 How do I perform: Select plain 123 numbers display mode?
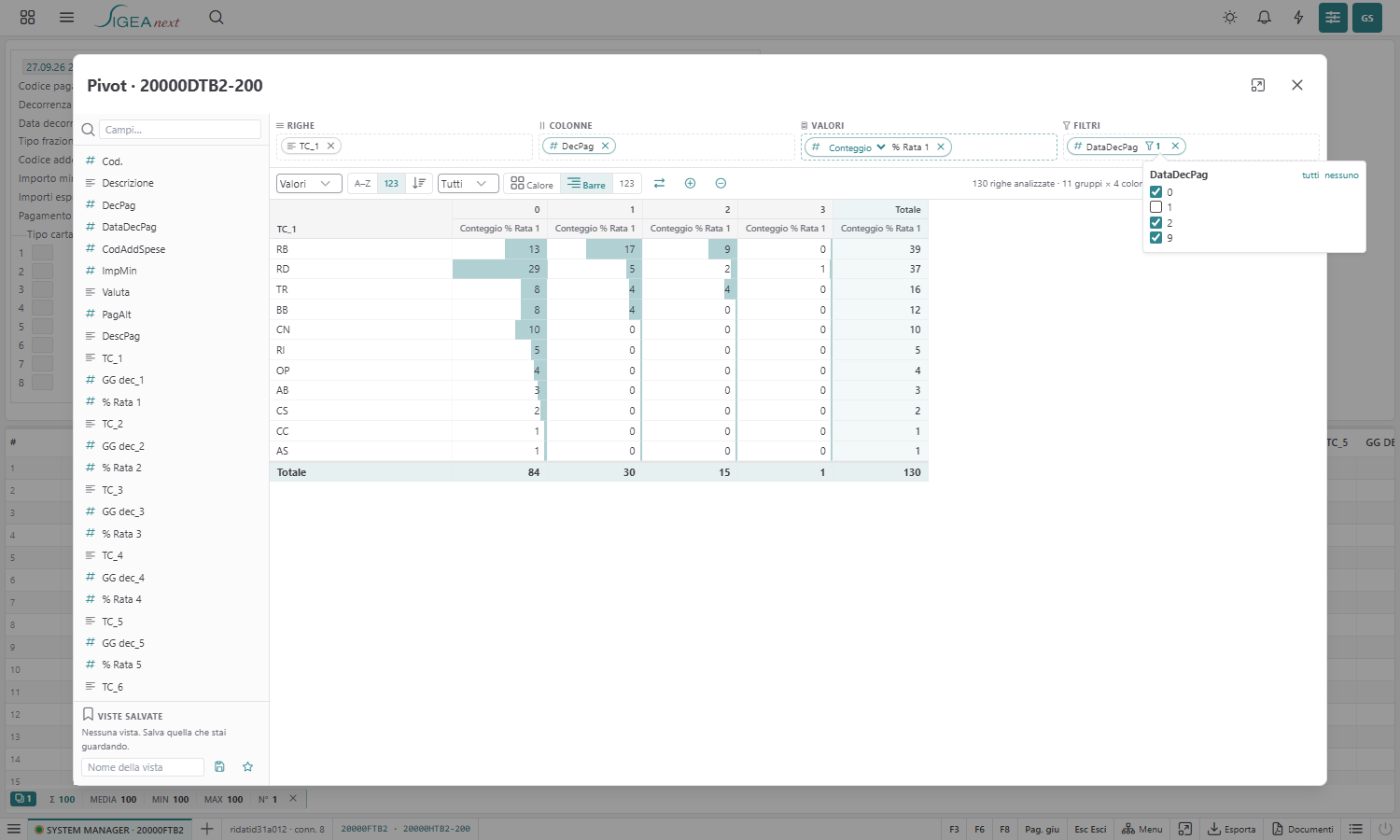pyautogui.click(x=627, y=184)
